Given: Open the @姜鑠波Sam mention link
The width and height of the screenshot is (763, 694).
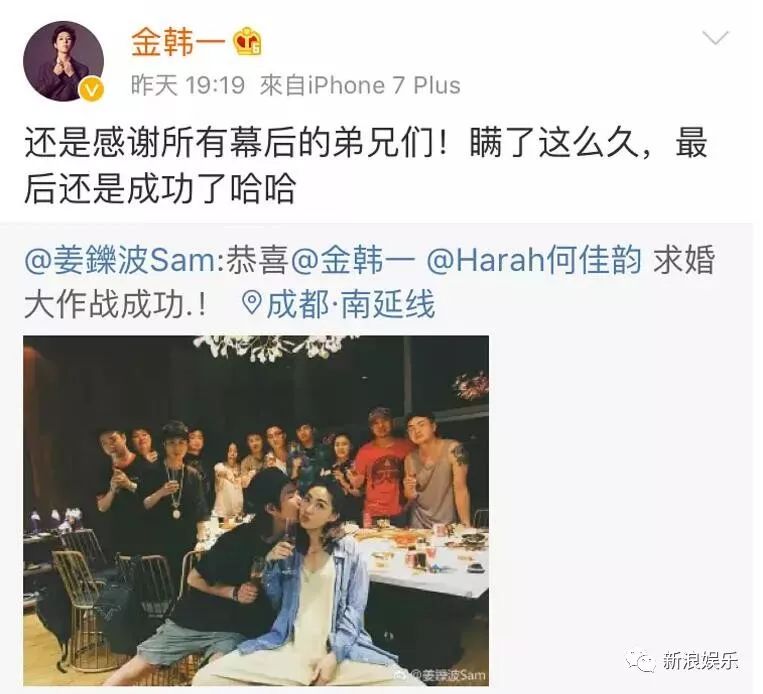Looking at the screenshot, I should [x=119, y=260].
